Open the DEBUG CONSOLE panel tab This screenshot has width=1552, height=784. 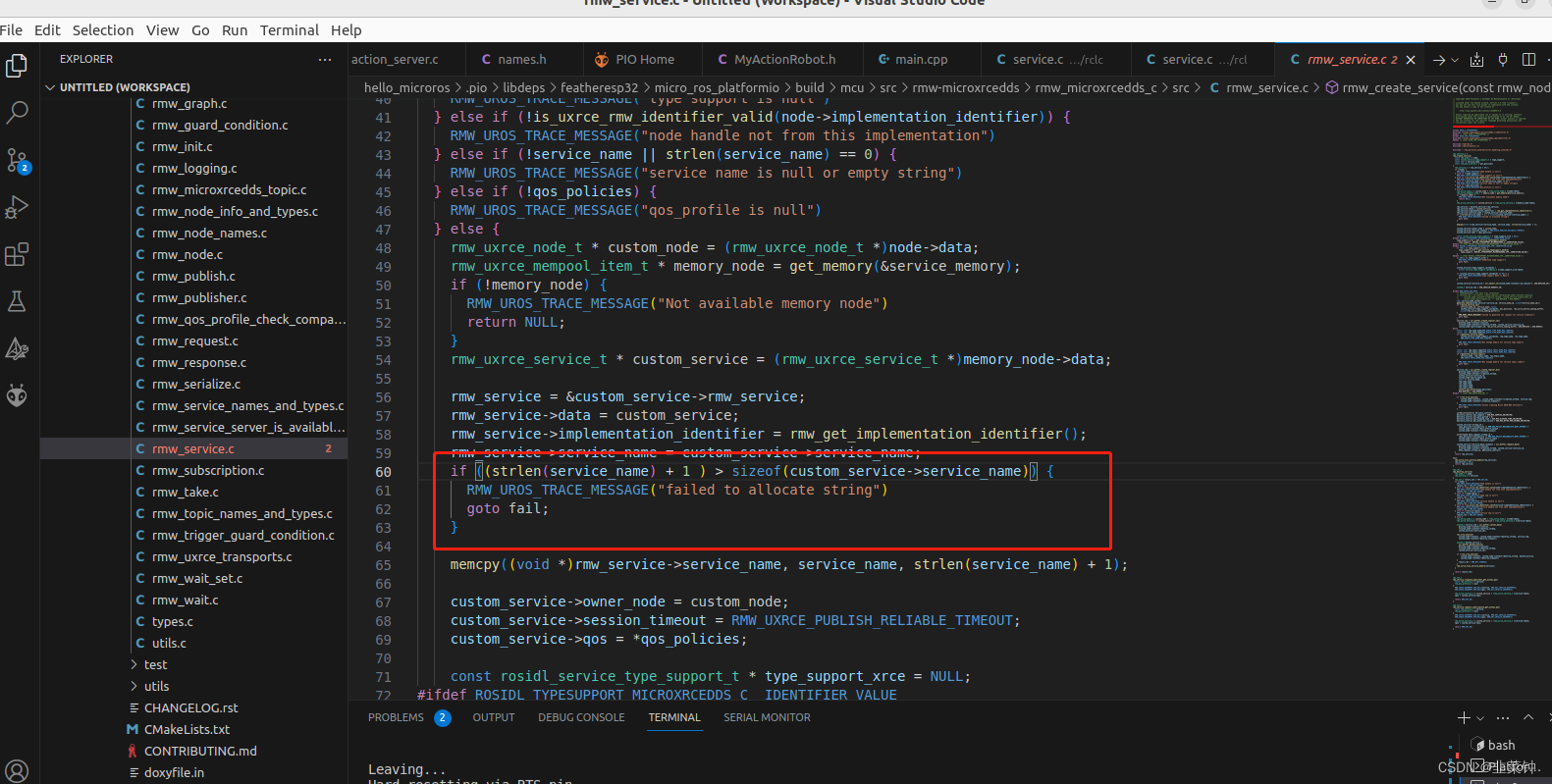(x=581, y=718)
